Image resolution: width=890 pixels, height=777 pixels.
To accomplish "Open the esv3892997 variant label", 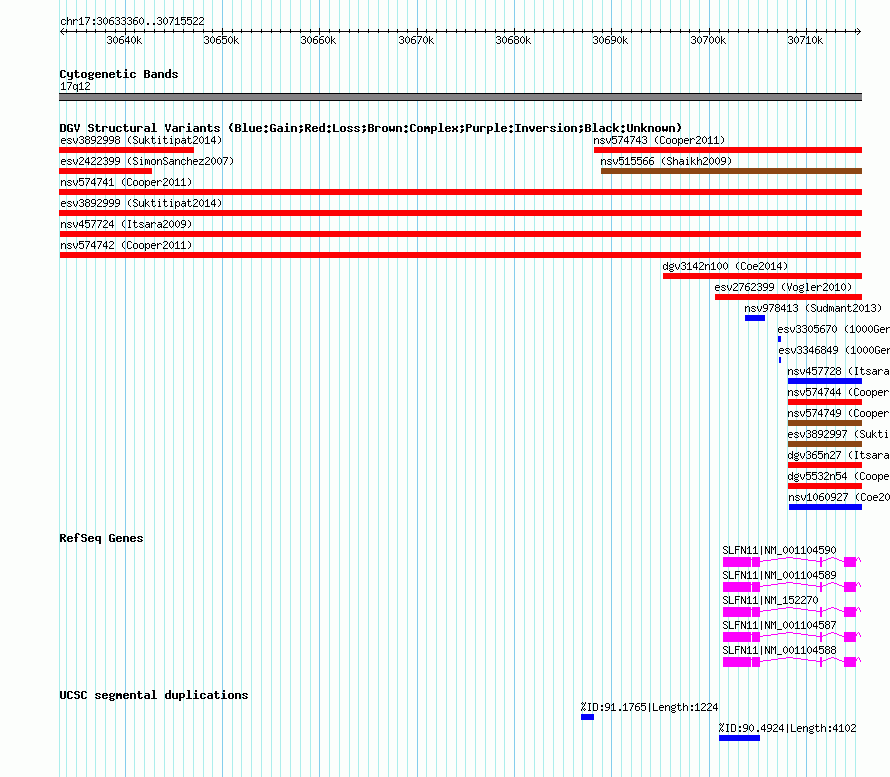I will pyautogui.click(x=838, y=434).
